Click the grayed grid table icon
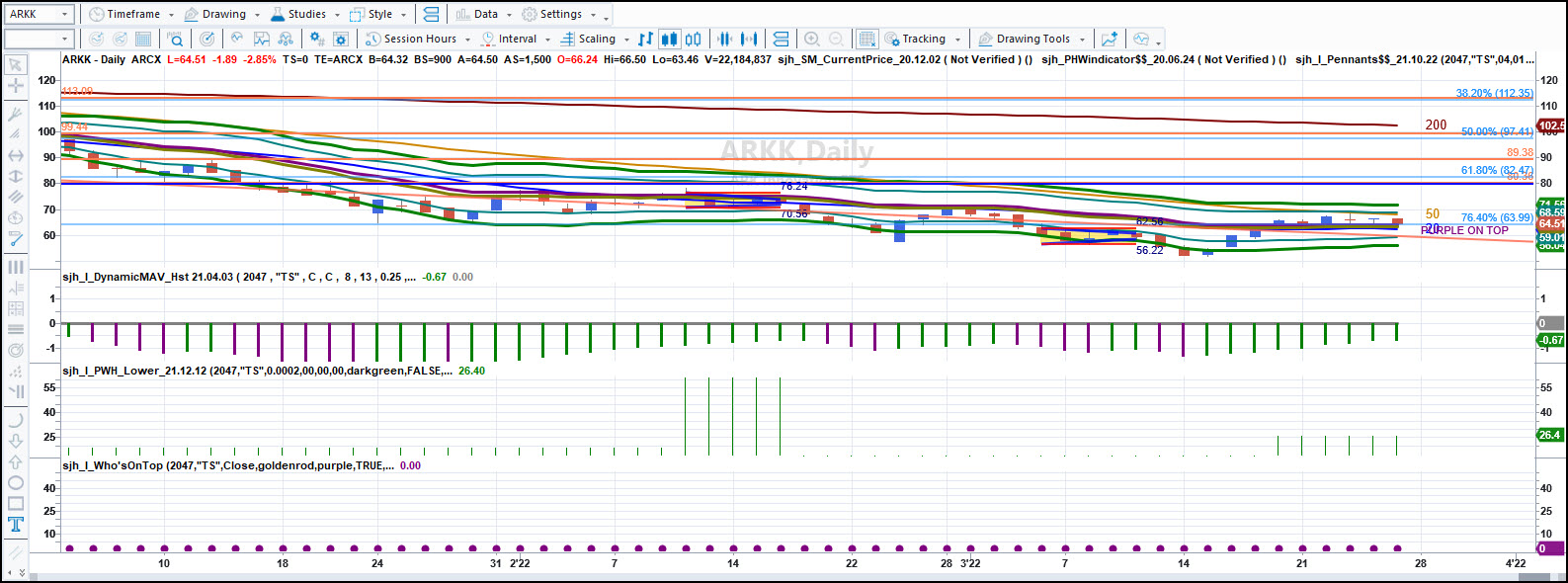The width and height of the screenshot is (1568, 583). click(x=143, y=40)
